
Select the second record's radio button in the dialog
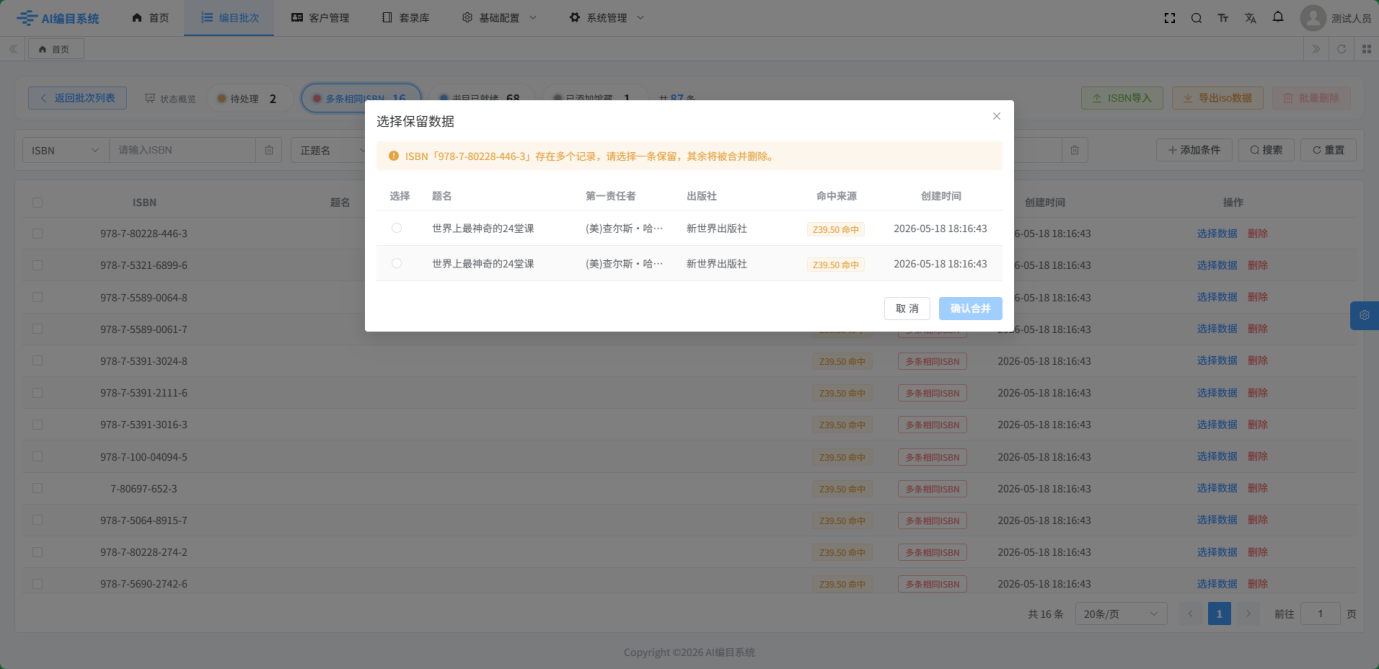click(397, 263)
